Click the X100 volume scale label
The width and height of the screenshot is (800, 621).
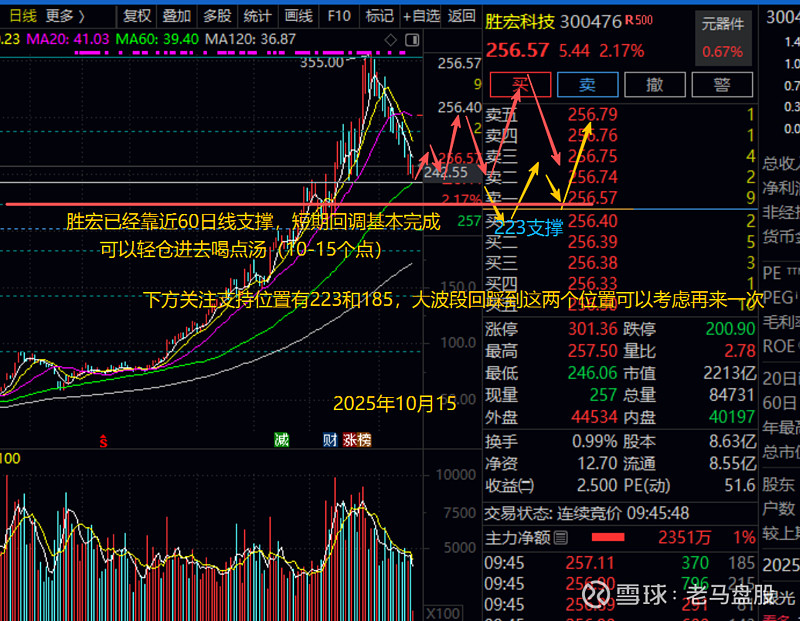coord(443,613)
